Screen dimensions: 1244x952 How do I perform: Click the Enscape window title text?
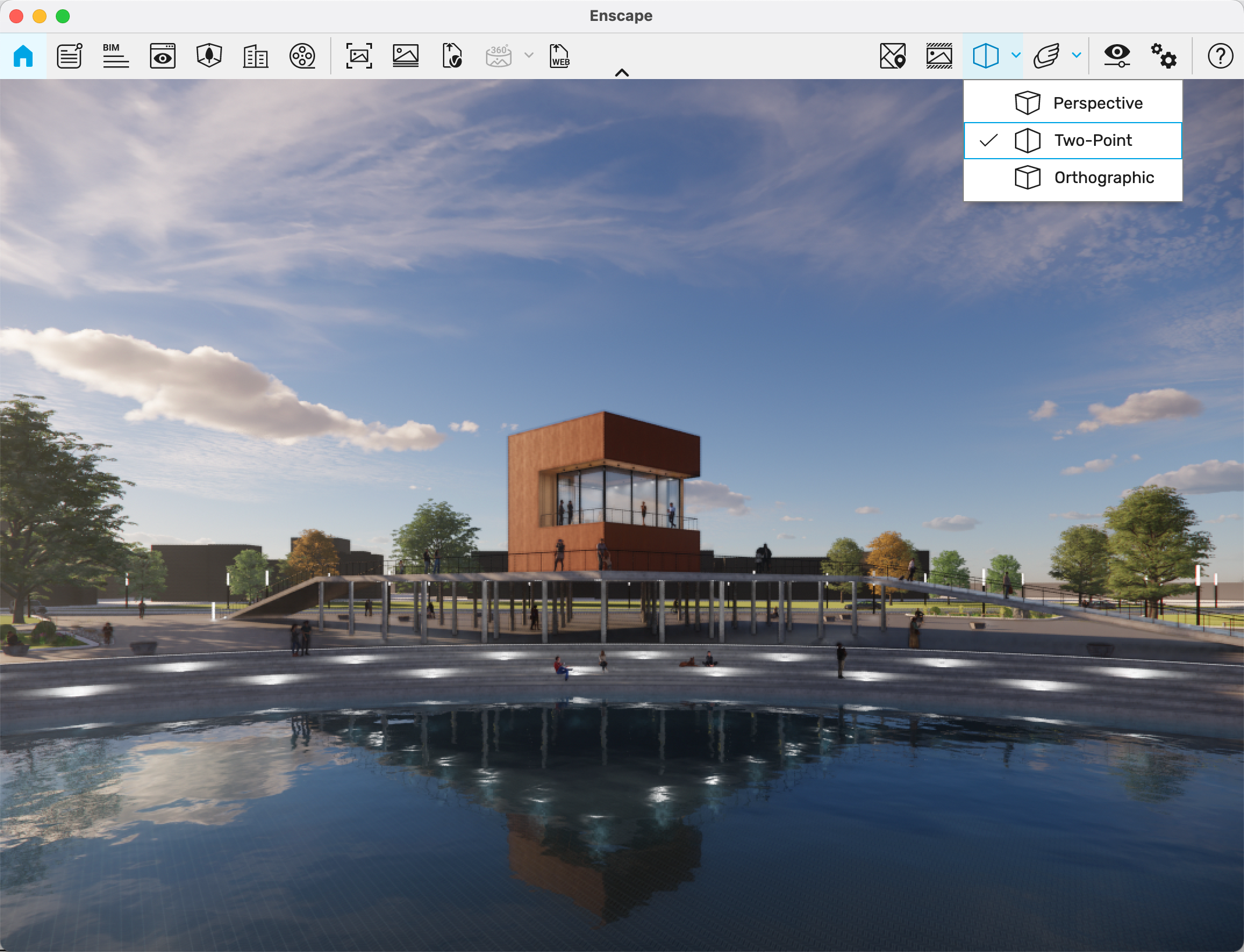[621, 16]
